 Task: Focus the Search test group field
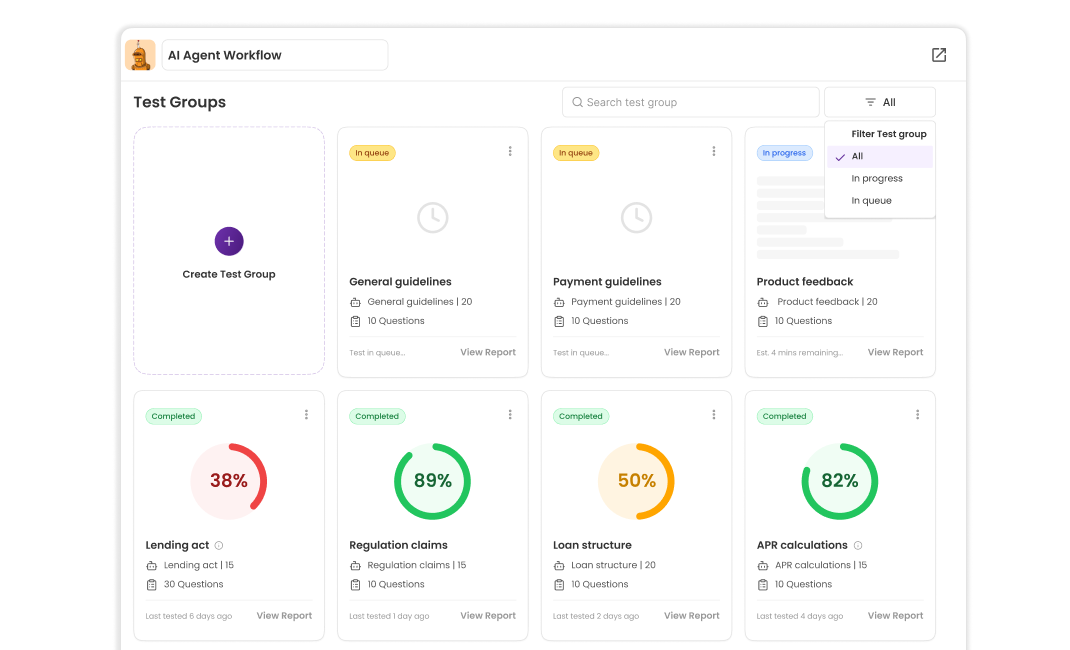691,102
